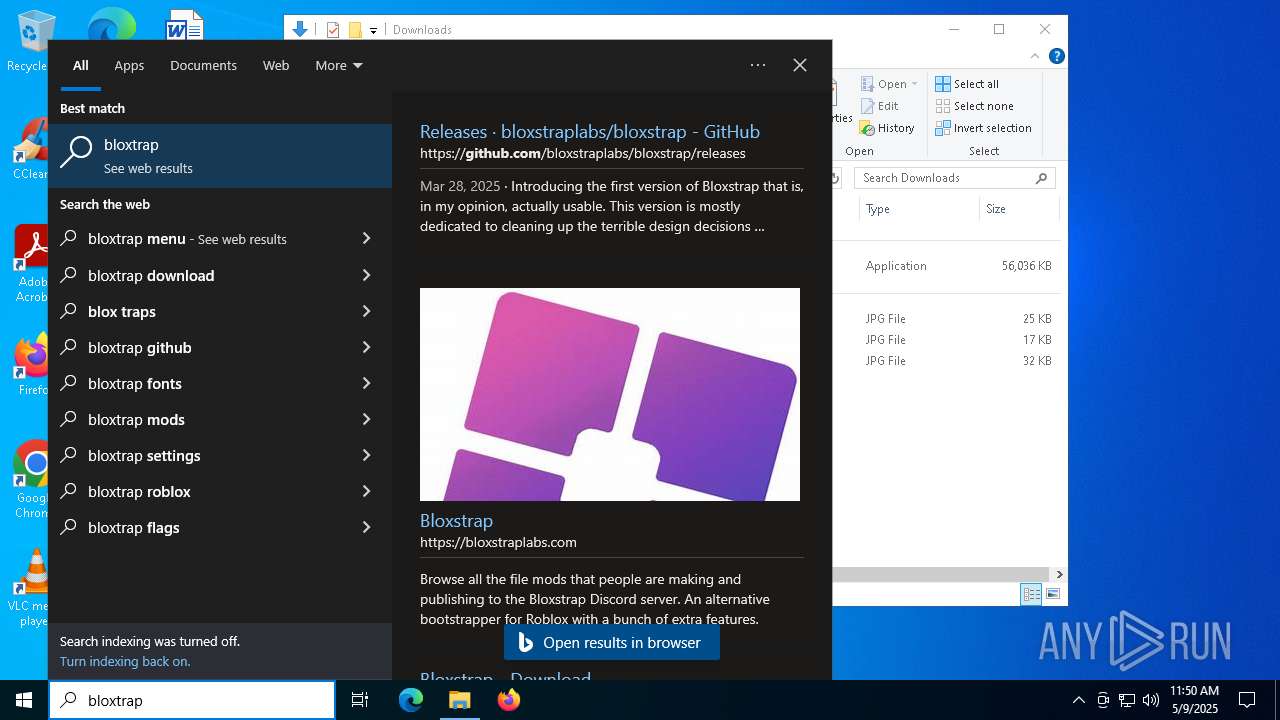
Task: Open the Releases bloxstraplabs GitHub link
Action: click(590, 131)
